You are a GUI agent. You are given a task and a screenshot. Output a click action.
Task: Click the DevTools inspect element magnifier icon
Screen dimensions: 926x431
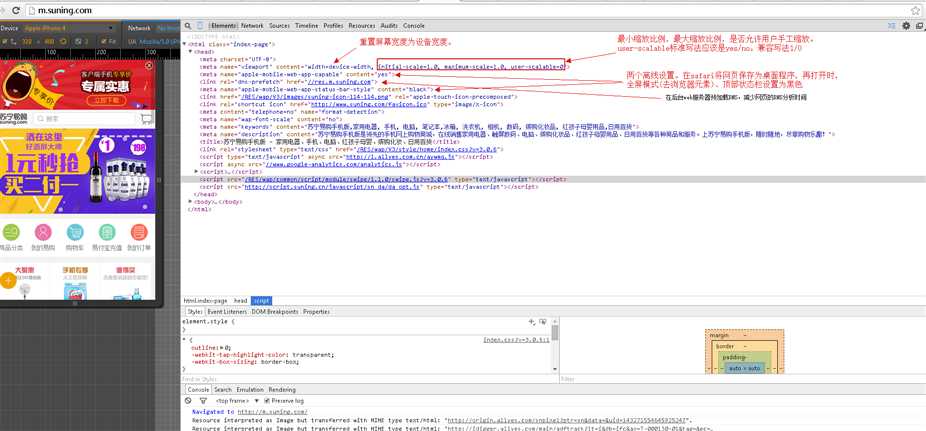point(187,26)
